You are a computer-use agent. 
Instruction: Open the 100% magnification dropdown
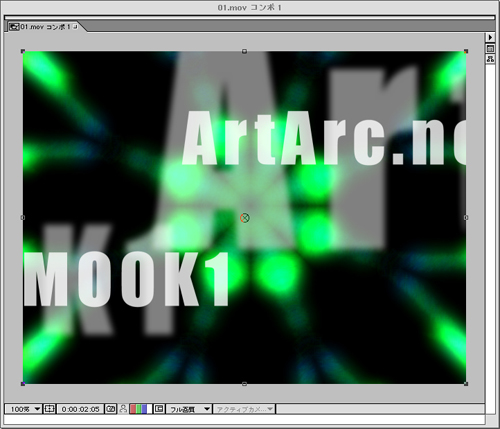[23, 409]
